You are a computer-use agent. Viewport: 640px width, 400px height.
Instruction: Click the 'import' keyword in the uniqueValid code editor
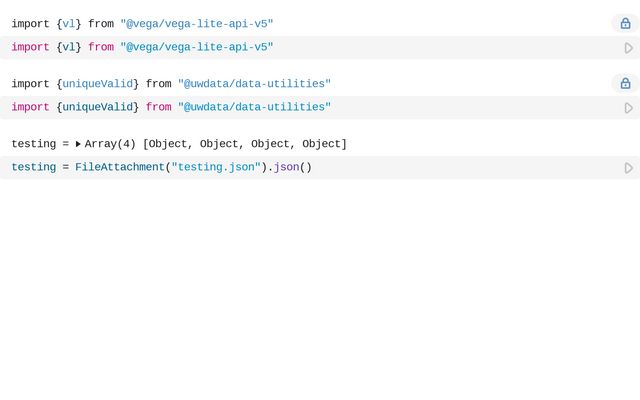tap(30, 107)
